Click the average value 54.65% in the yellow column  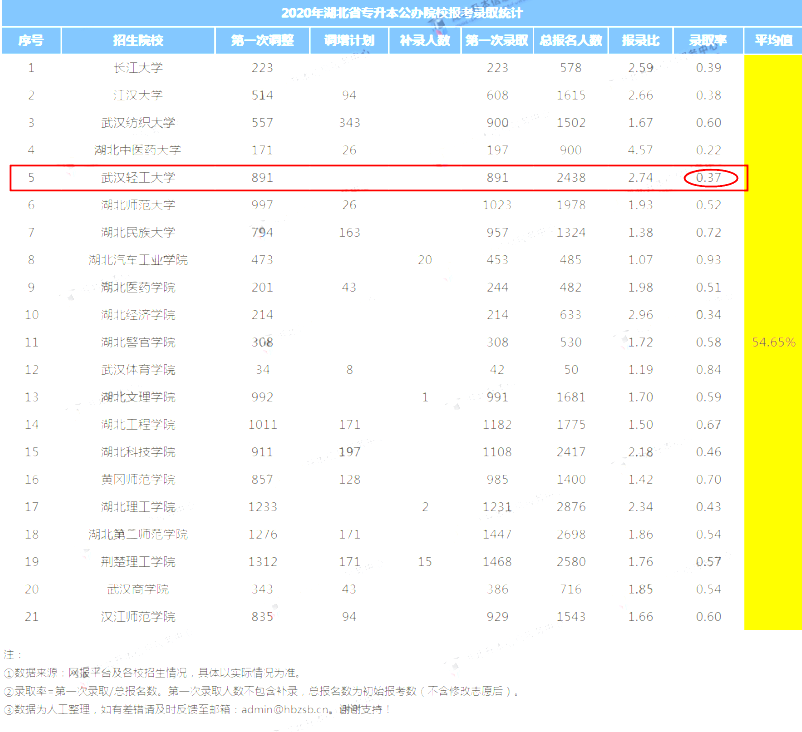pyautogui.click(x=773, y=342)
